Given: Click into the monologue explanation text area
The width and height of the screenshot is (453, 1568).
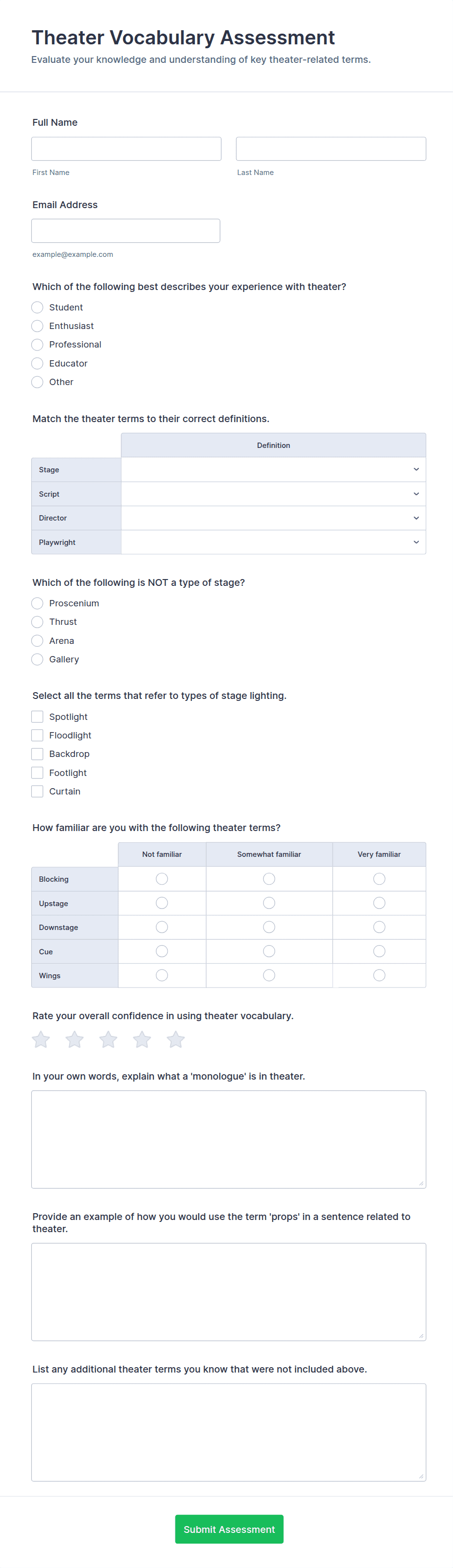Looking at the screenshot, I should (x=228, y=1139).
